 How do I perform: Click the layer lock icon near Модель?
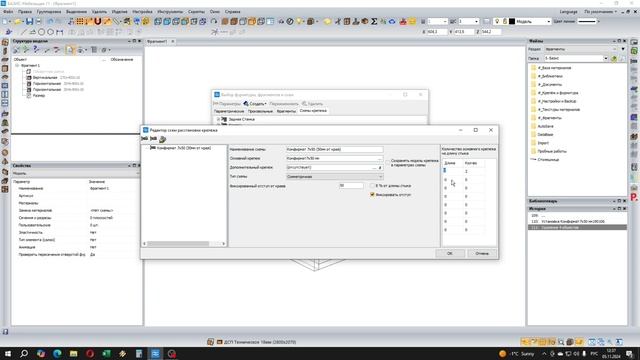(x=504, y=21)
